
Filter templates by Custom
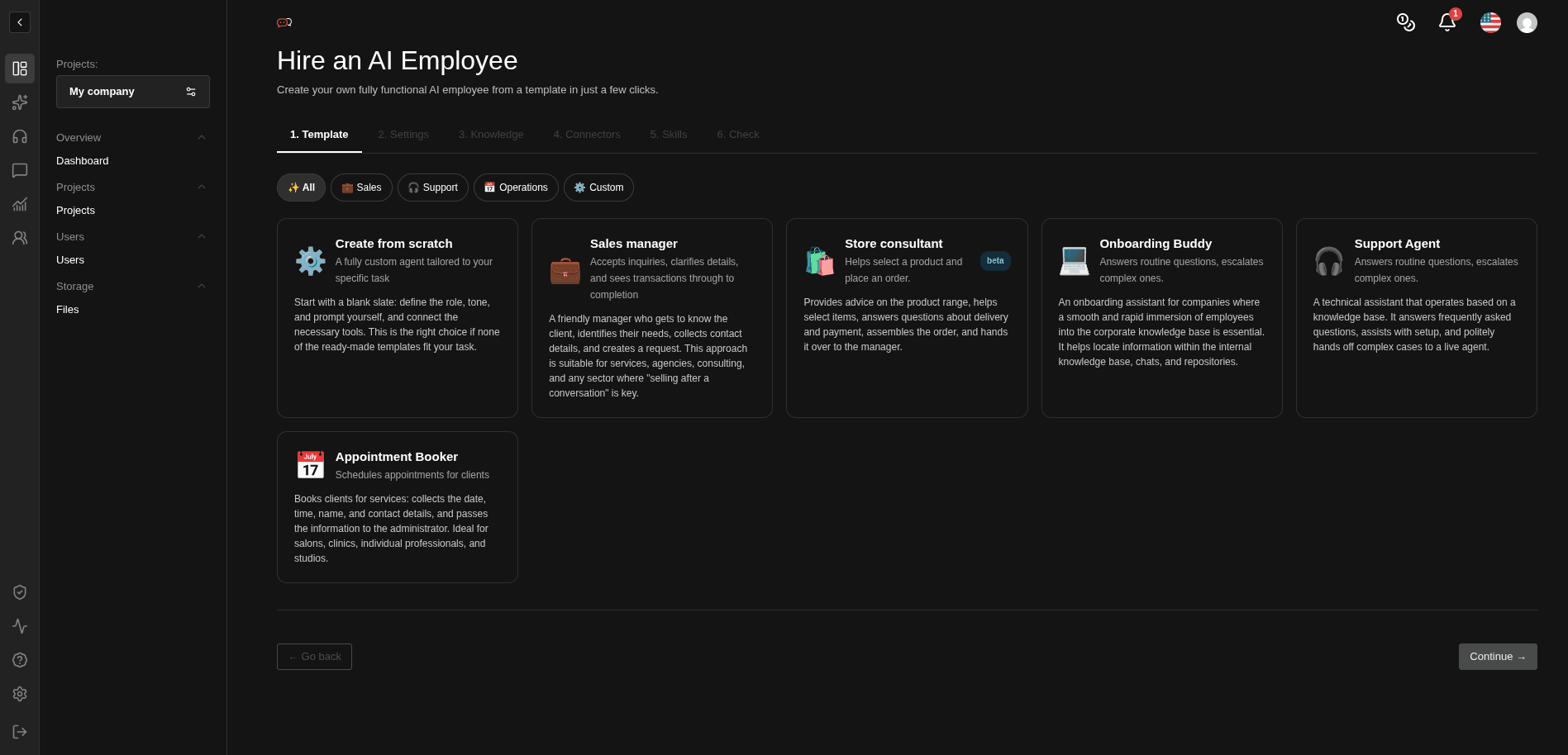(x=598, y=188)
